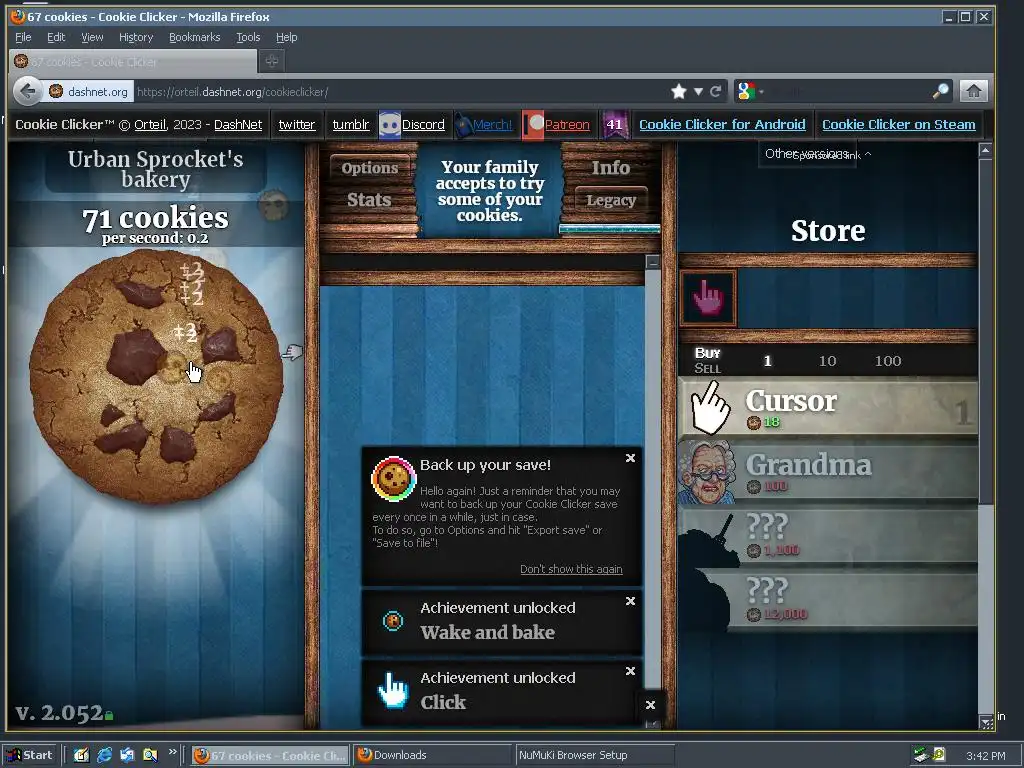Click the rainbow cookie backup notification icon

393,479
